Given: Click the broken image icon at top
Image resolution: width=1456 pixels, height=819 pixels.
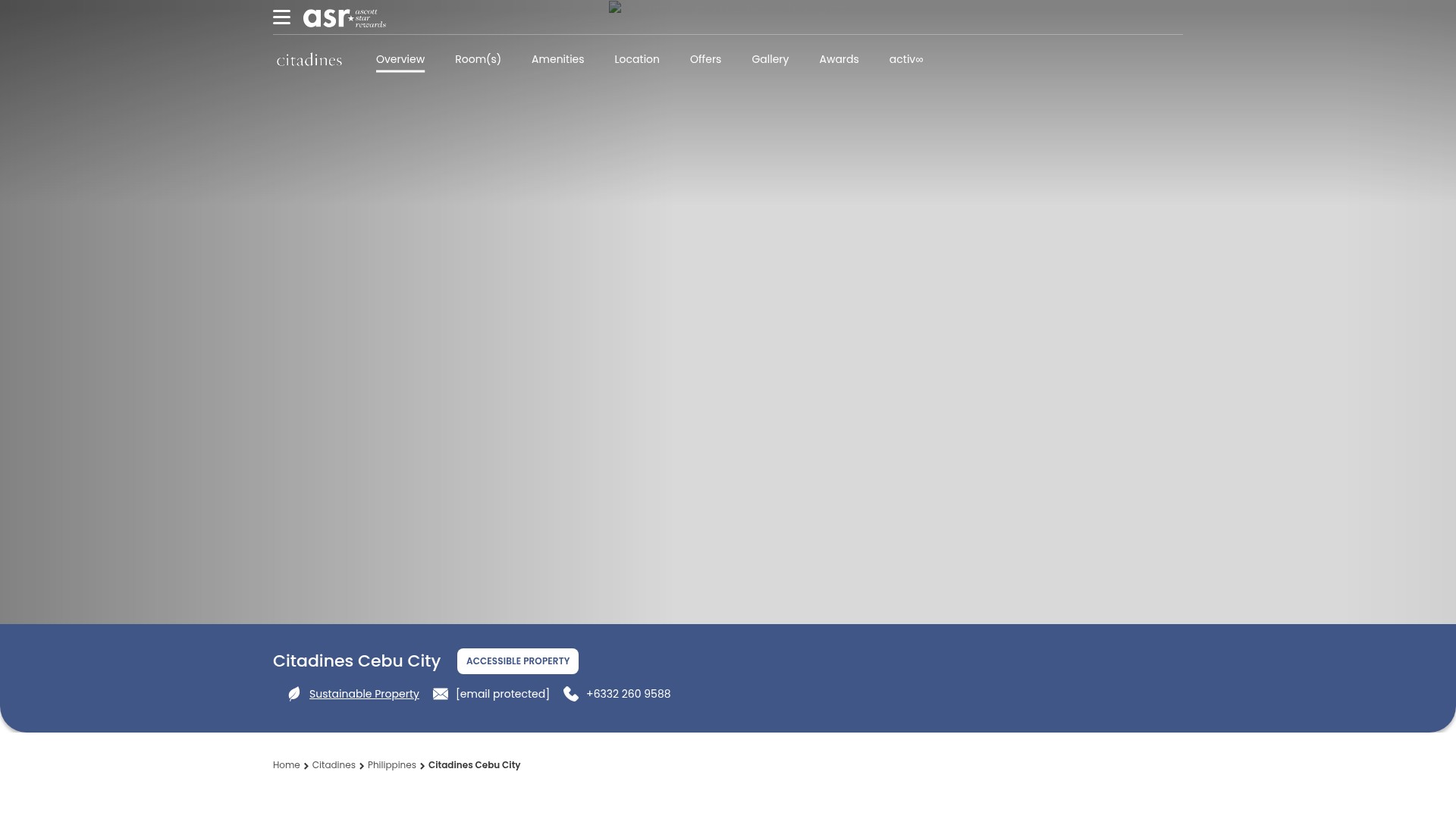Looking at the screenshot, I should click(615, 7).
